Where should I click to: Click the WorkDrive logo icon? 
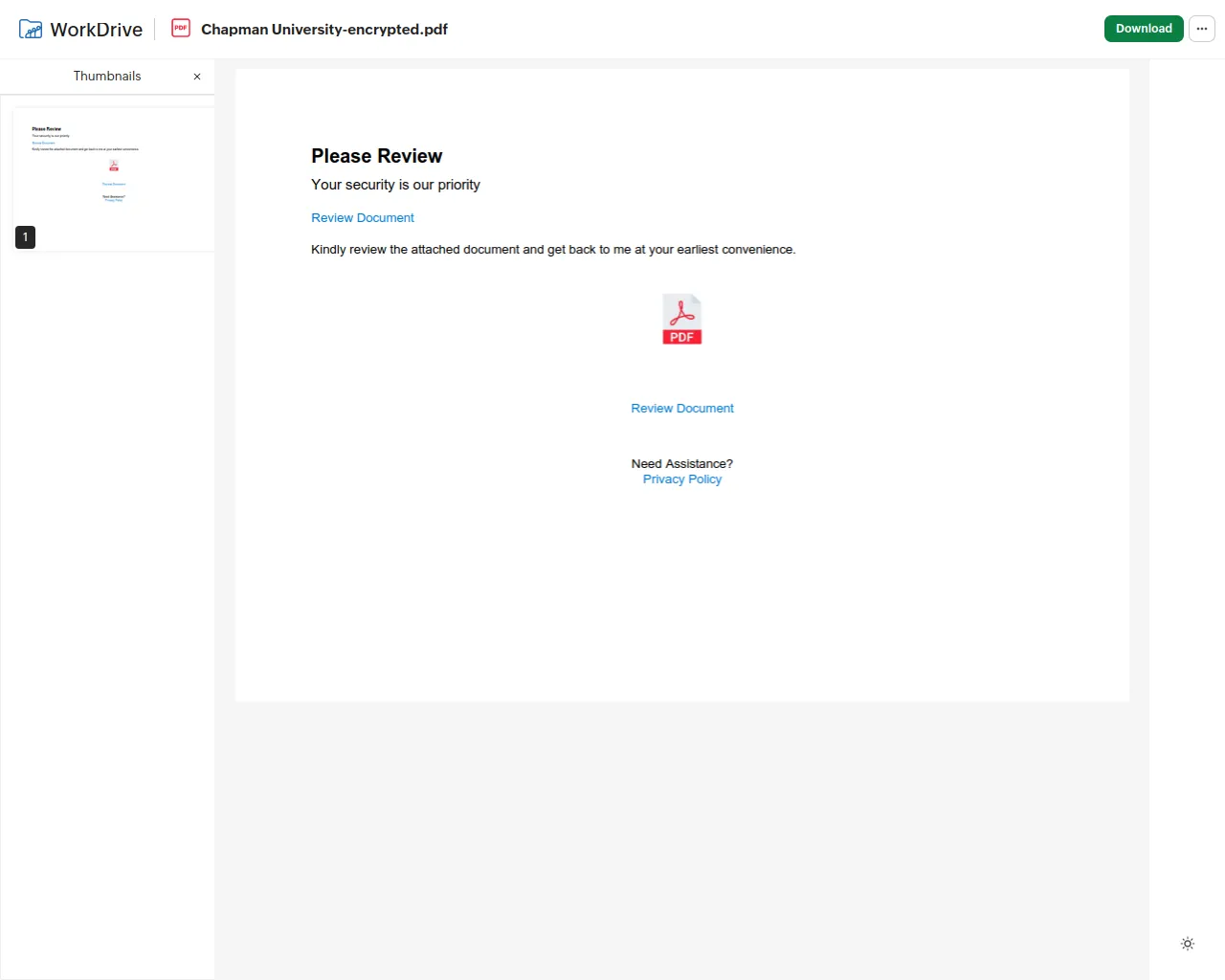31,30
